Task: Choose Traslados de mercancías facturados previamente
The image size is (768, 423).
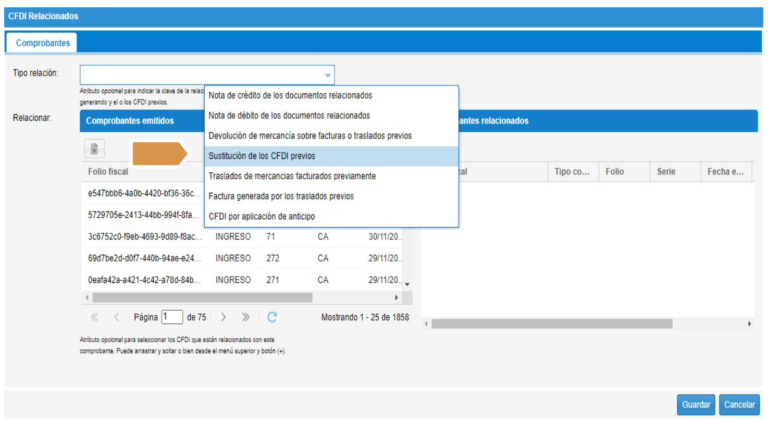Action: (292, 176)
